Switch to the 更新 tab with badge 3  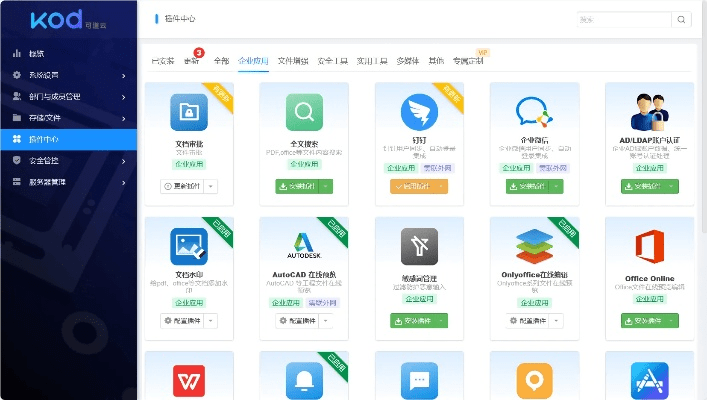[x=192, y=60]
